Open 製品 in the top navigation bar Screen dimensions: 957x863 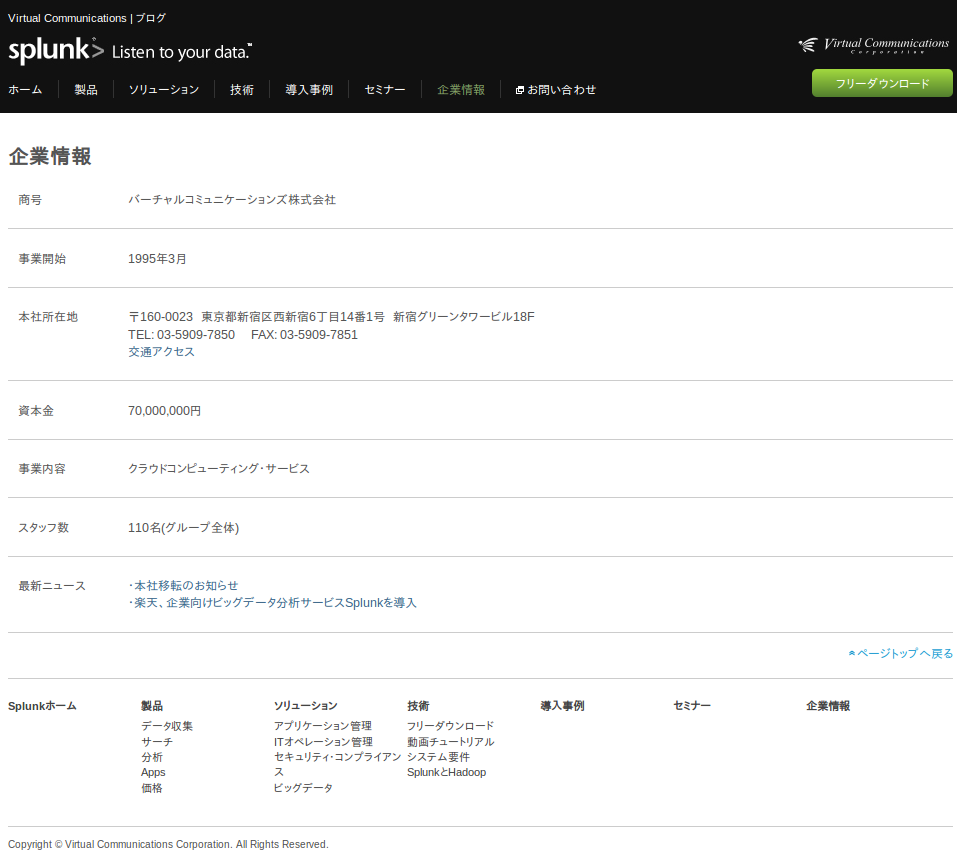tap(86, 90)
